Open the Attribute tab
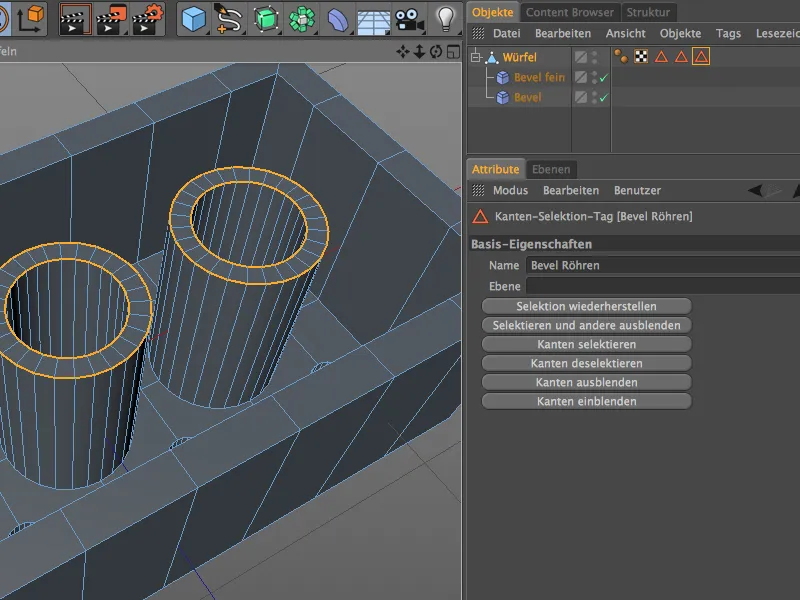The width and height of the screenshot is (800, 600). (x=495, y=169)
